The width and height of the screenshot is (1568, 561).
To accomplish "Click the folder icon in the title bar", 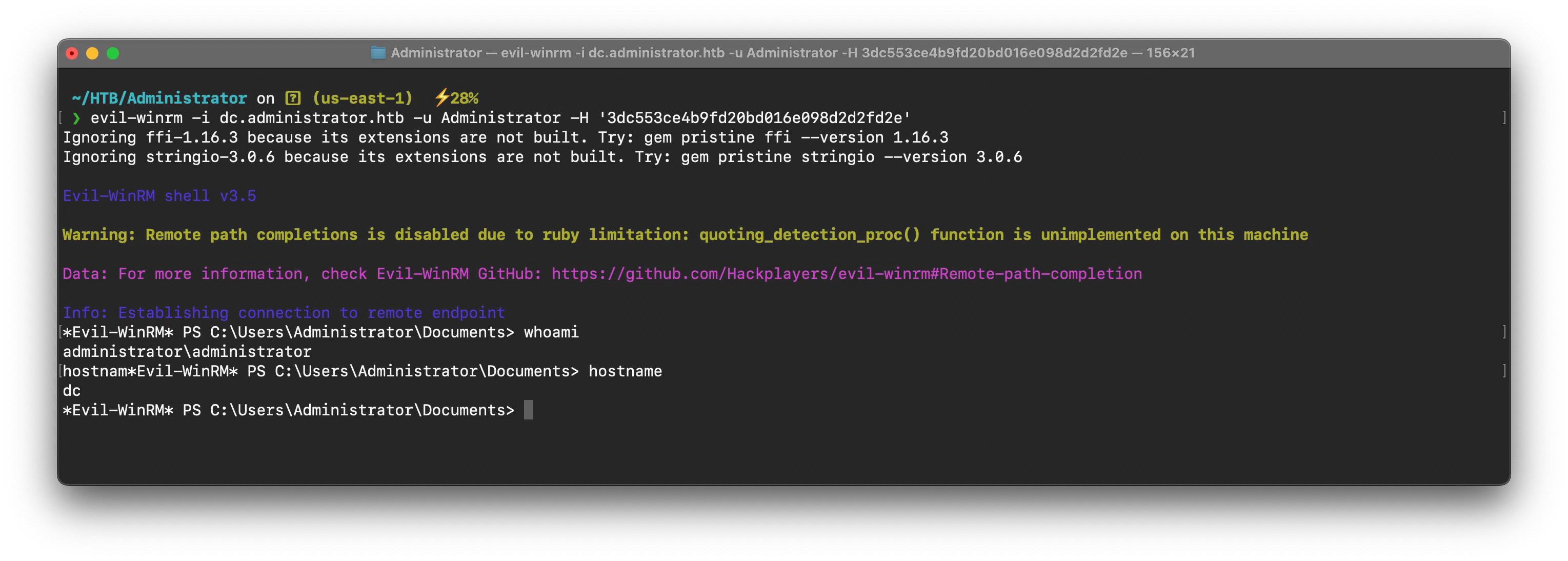I will (378, 53).
